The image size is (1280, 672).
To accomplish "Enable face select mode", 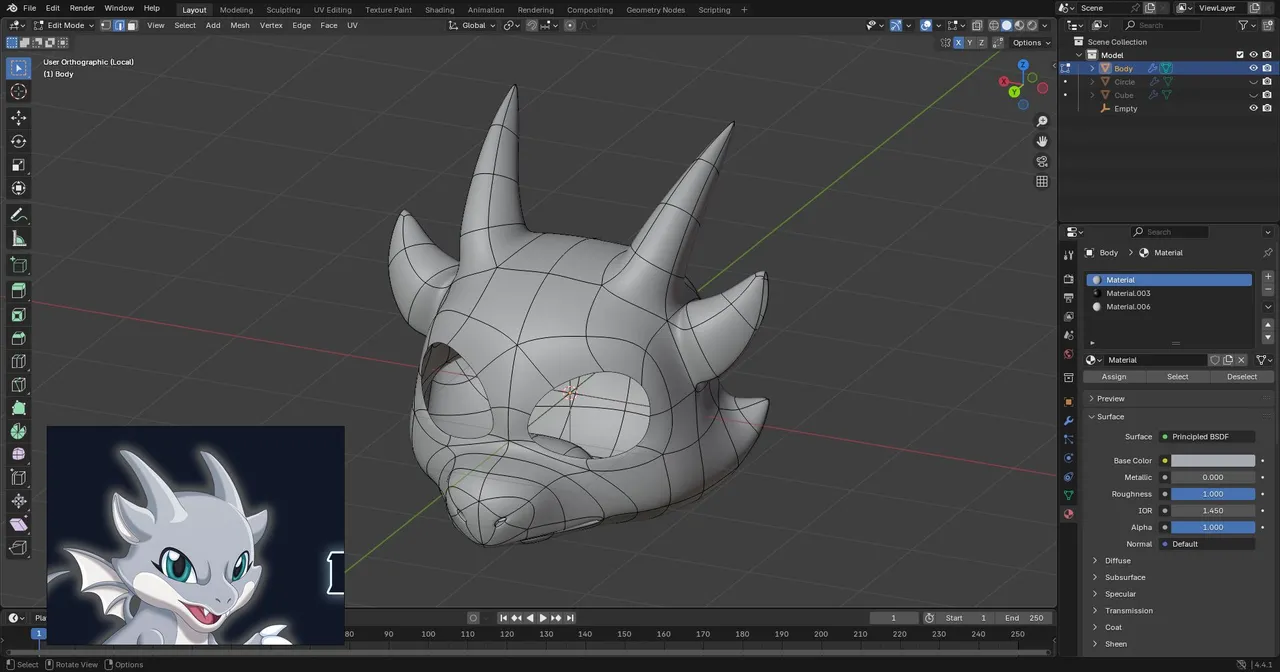I will click(x=131, y=25).
